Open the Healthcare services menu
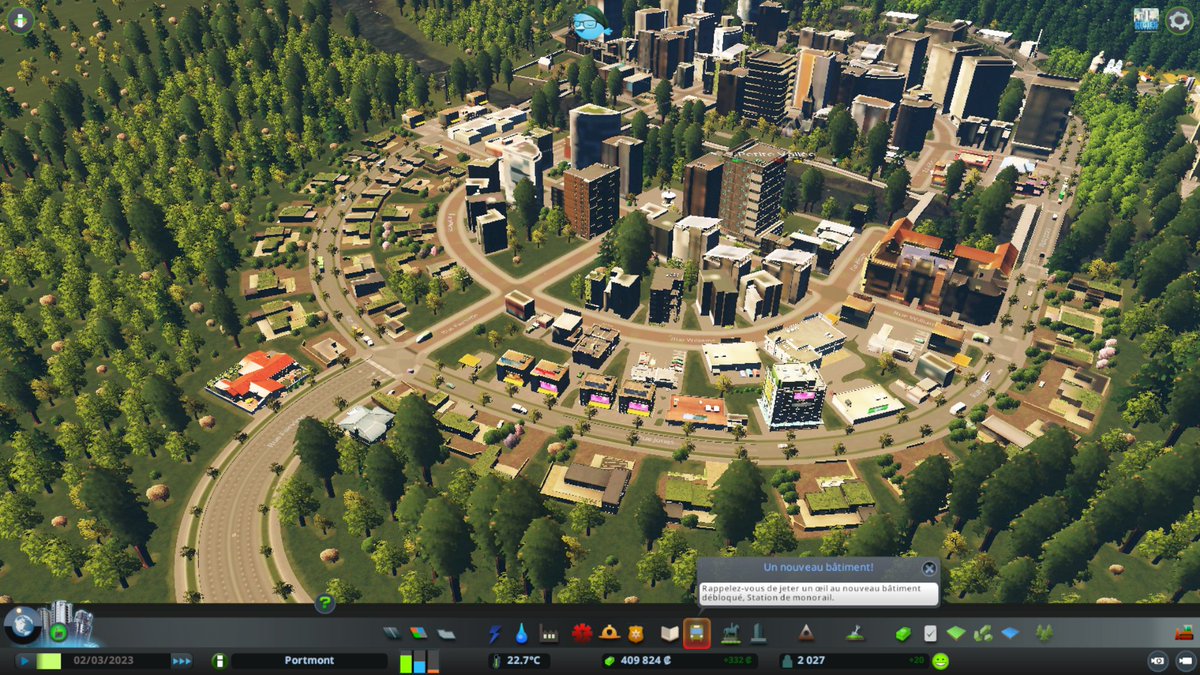The height and width of the screenshot is (675, 1200). 582,633
